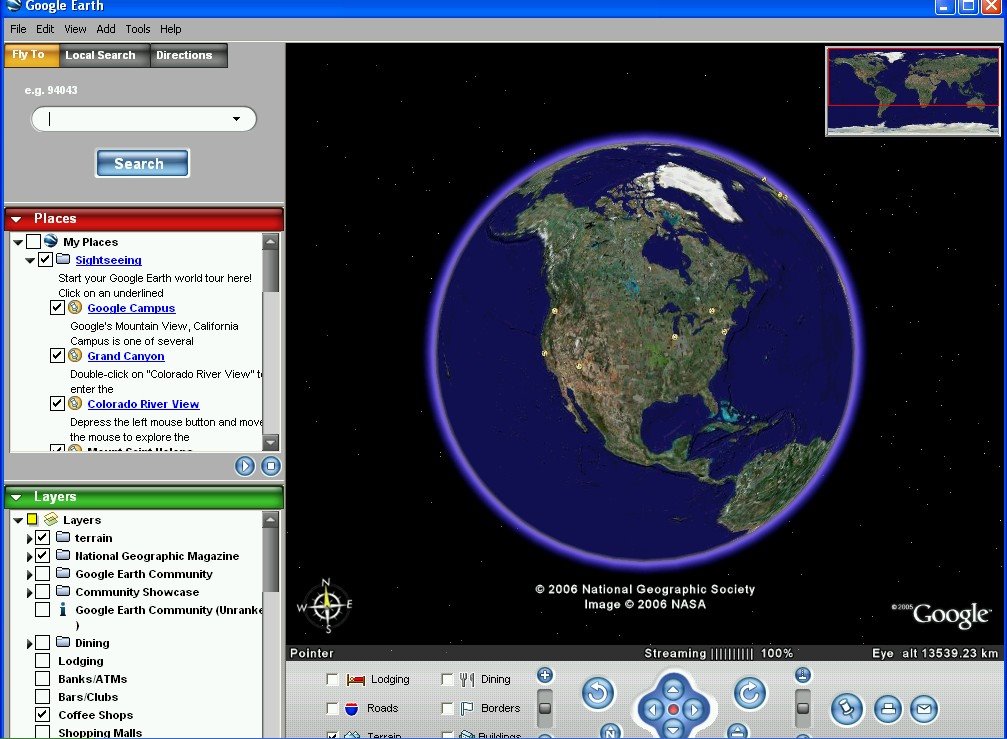Click the Dining fork and knife icon

tap(467, 679)
